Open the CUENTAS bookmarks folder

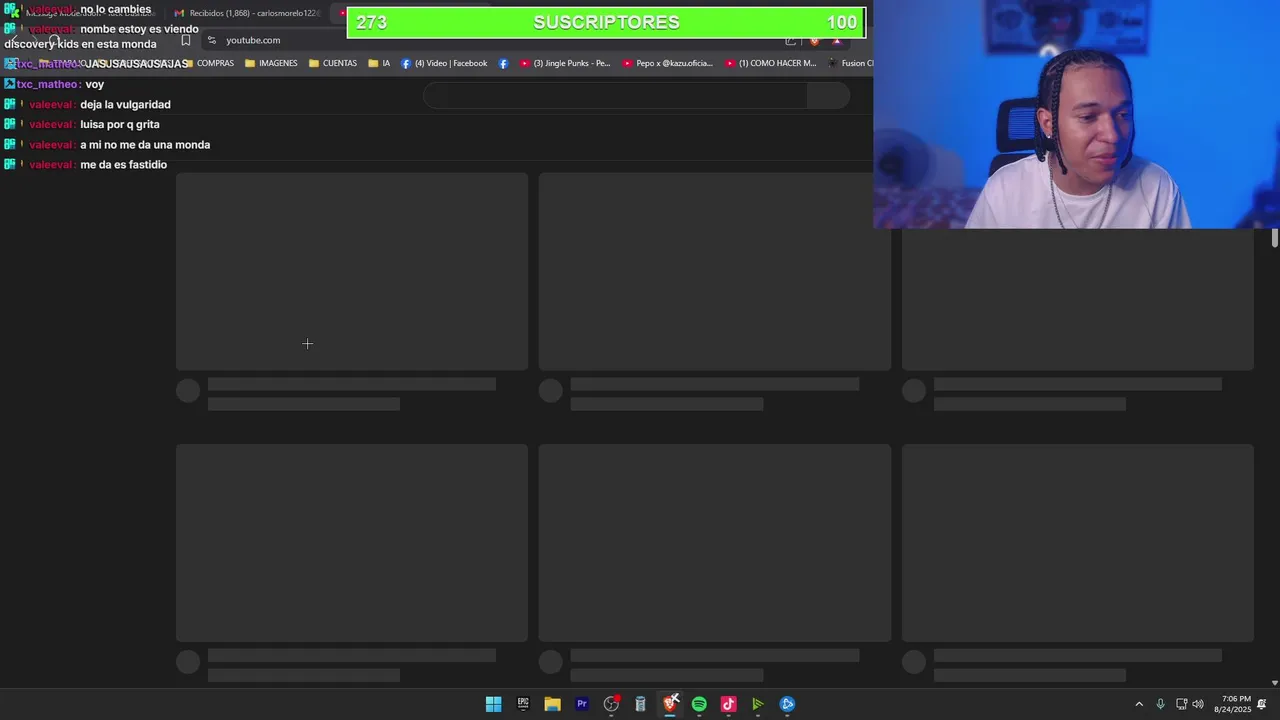[333, 63]
